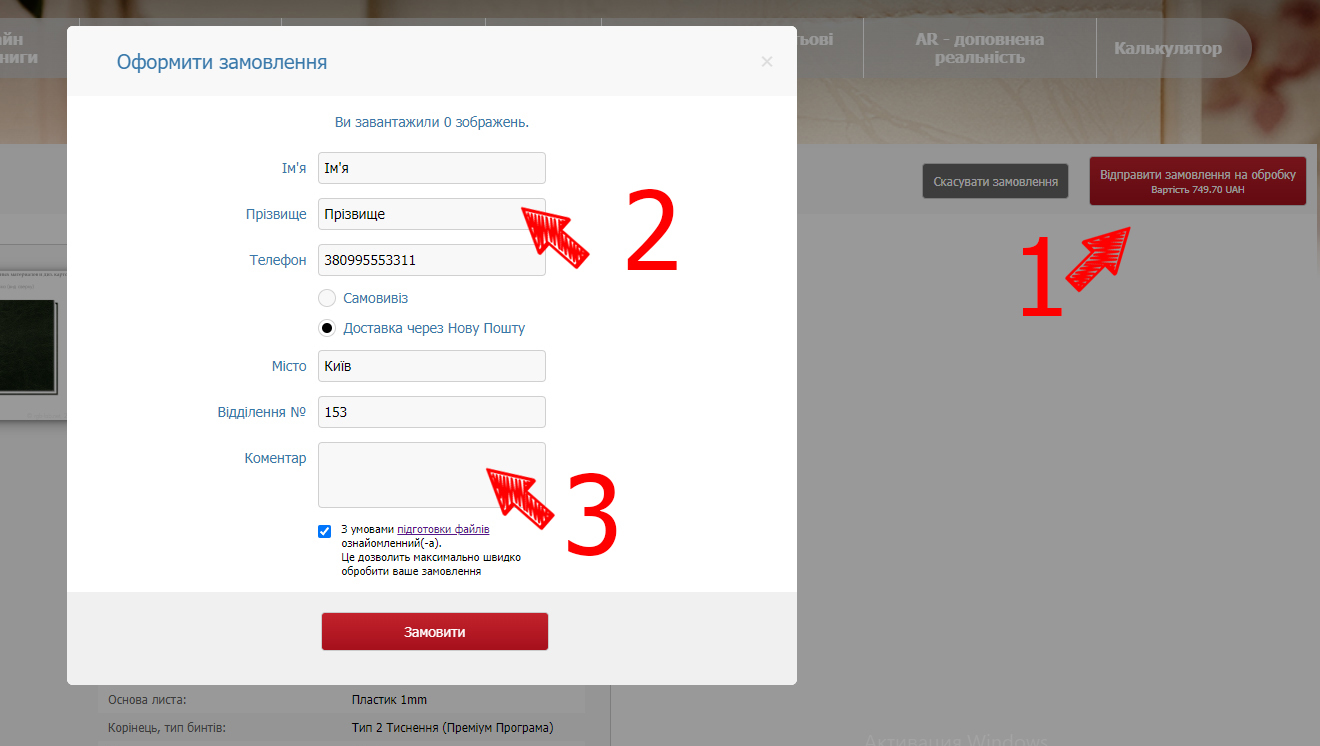The height and width of the screenshot is (746, 1320).
Task: Click the 'Тип 2 Тиснення (Преміум Програма)' row value
Action: 452,727
